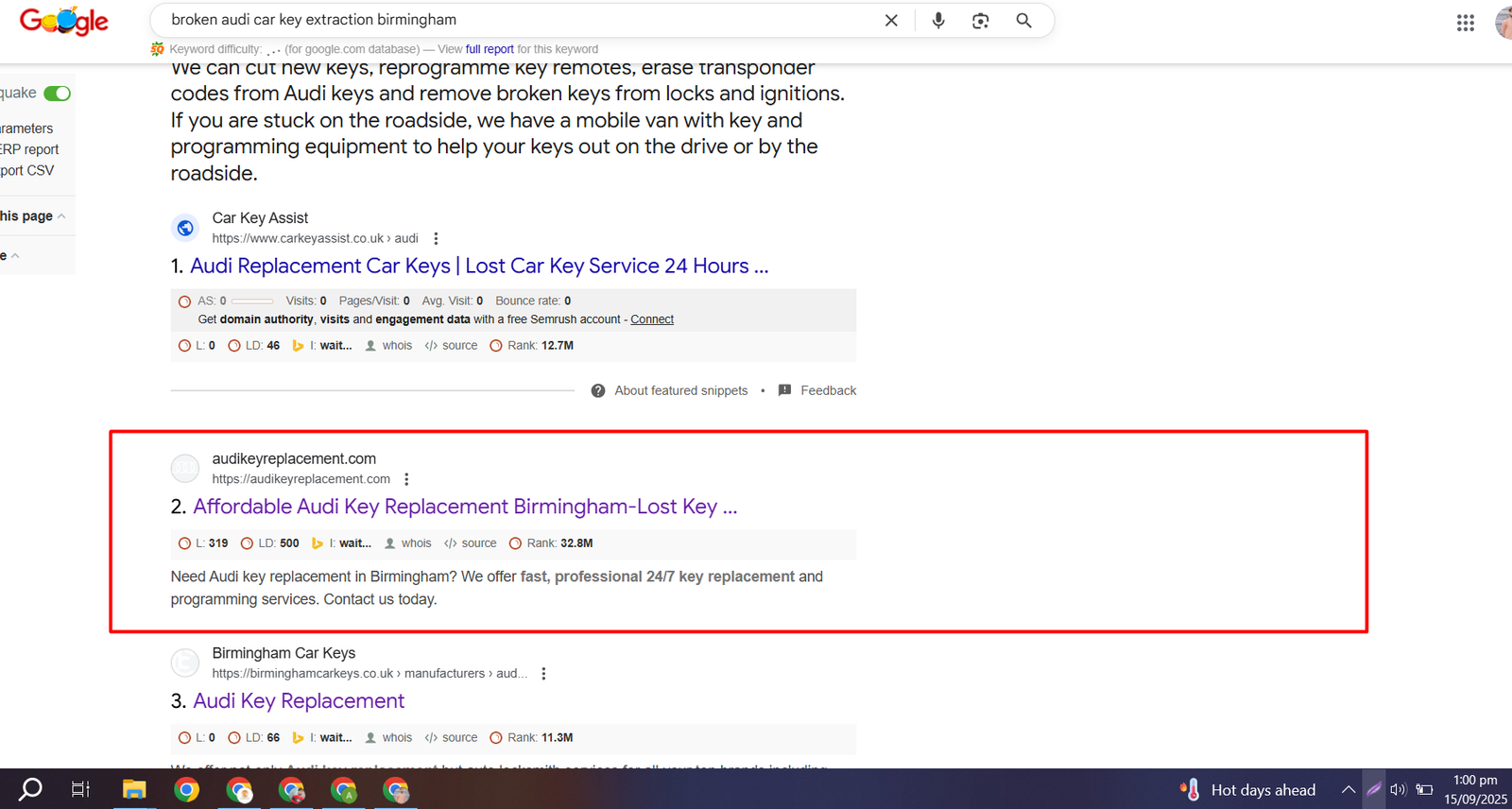The image size is (1512, 809).
Task: Click the magnifying glass search button
Action: [x=1023, y=21]
